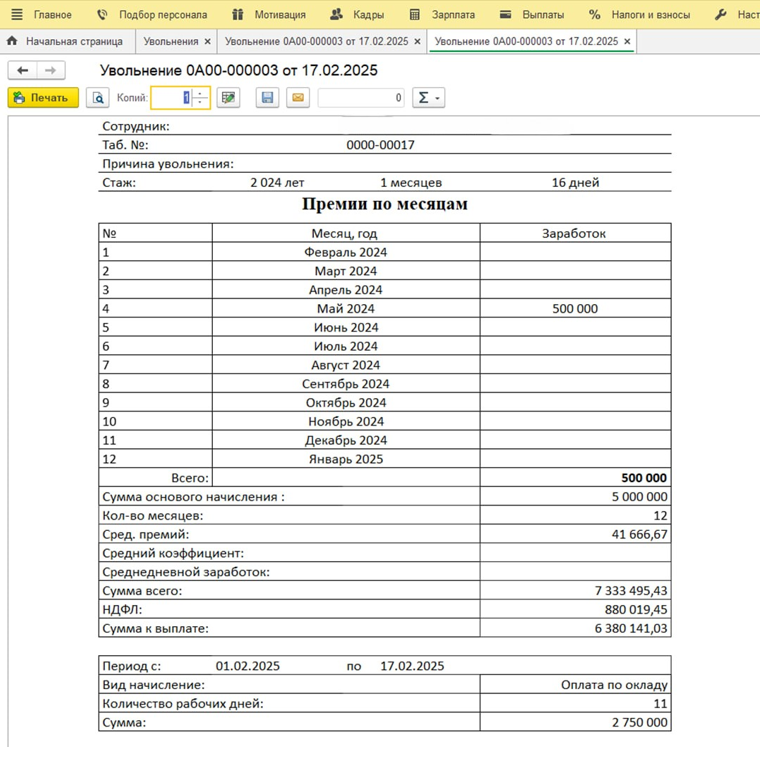760x761 pixels.
Task: Open the Мотивация section
Action: [x=280, y=15]
